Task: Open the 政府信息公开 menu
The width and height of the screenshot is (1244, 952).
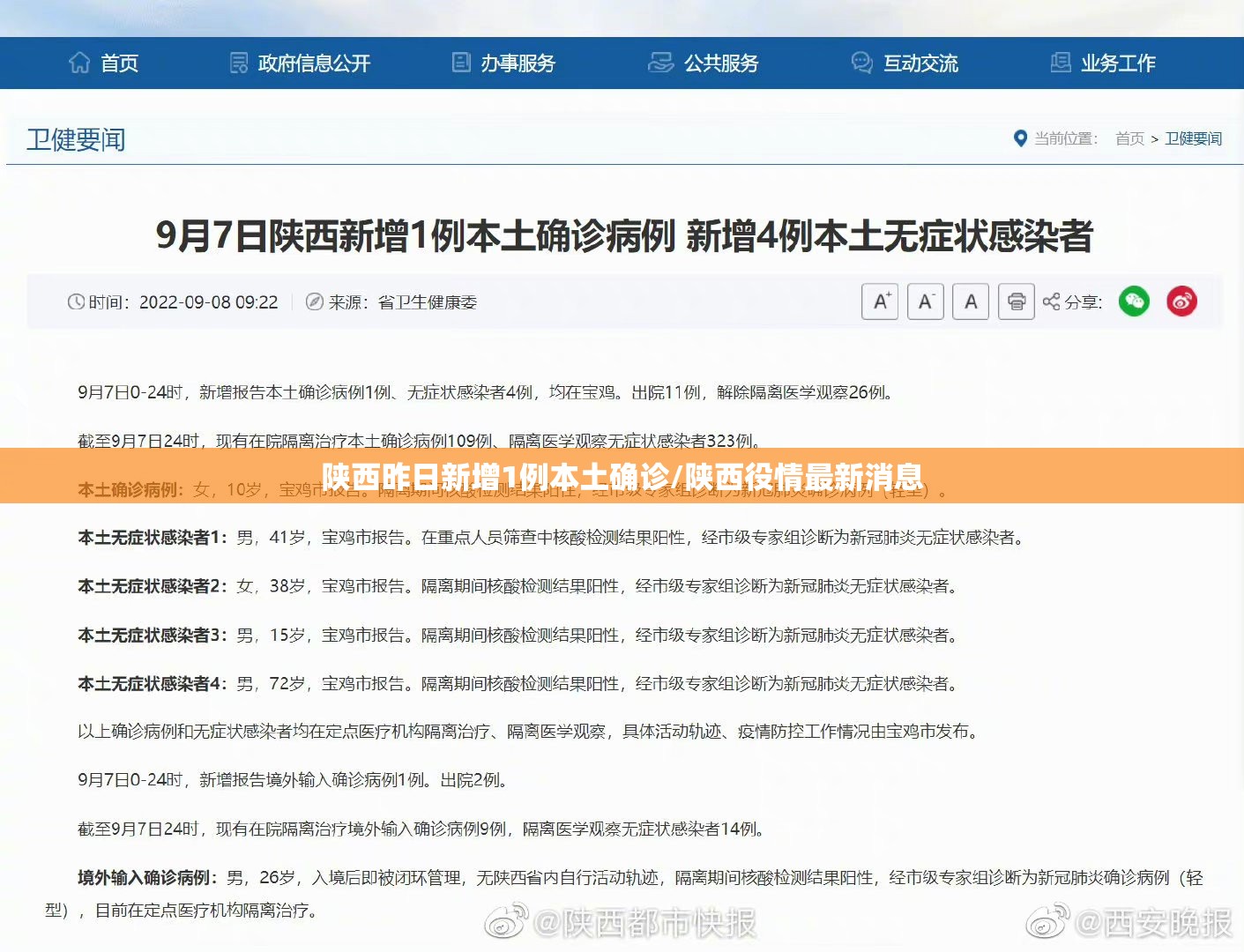Action: [x=314, y=63]
